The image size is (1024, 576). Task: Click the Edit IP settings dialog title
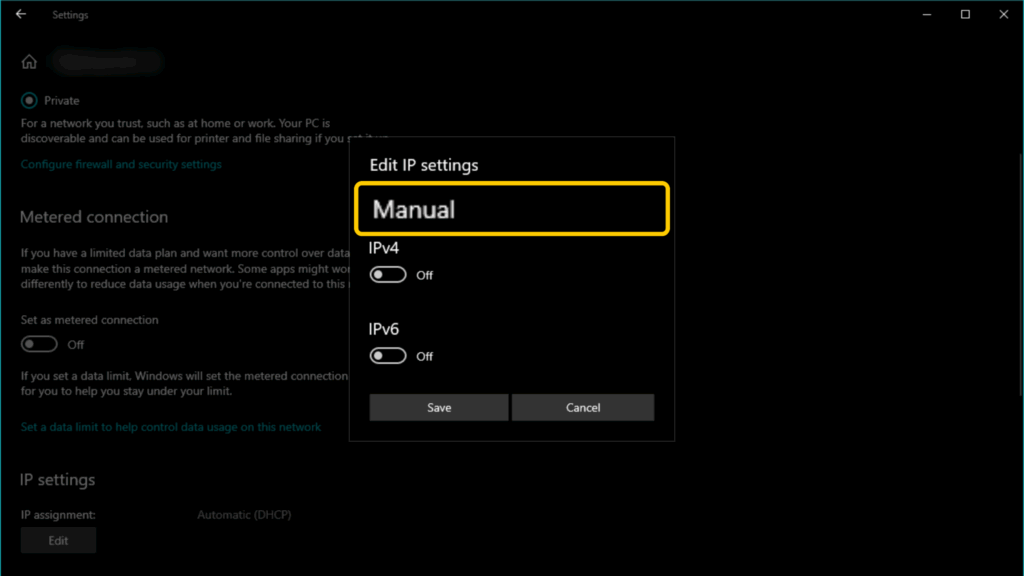(424, 165)
